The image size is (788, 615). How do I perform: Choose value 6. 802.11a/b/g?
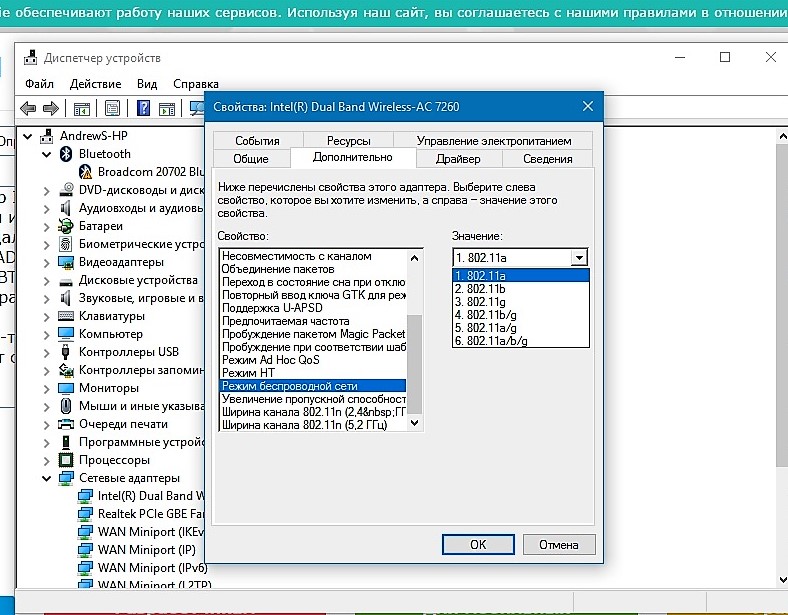pos(521,341)
